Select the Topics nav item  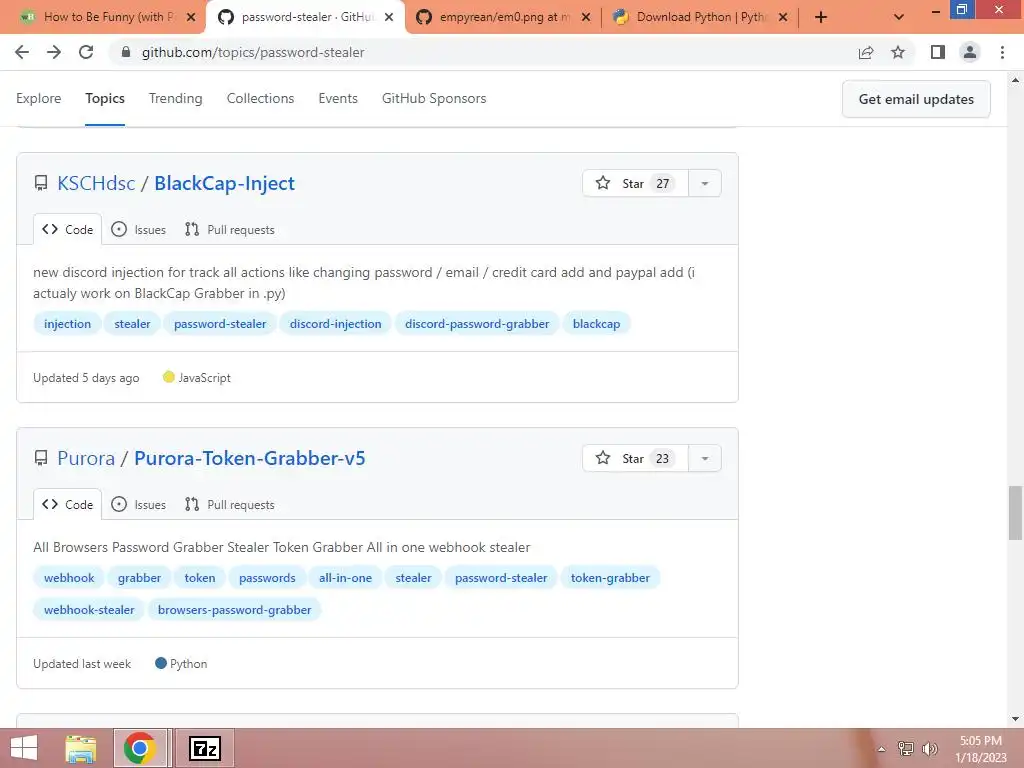tap(104, 99)
